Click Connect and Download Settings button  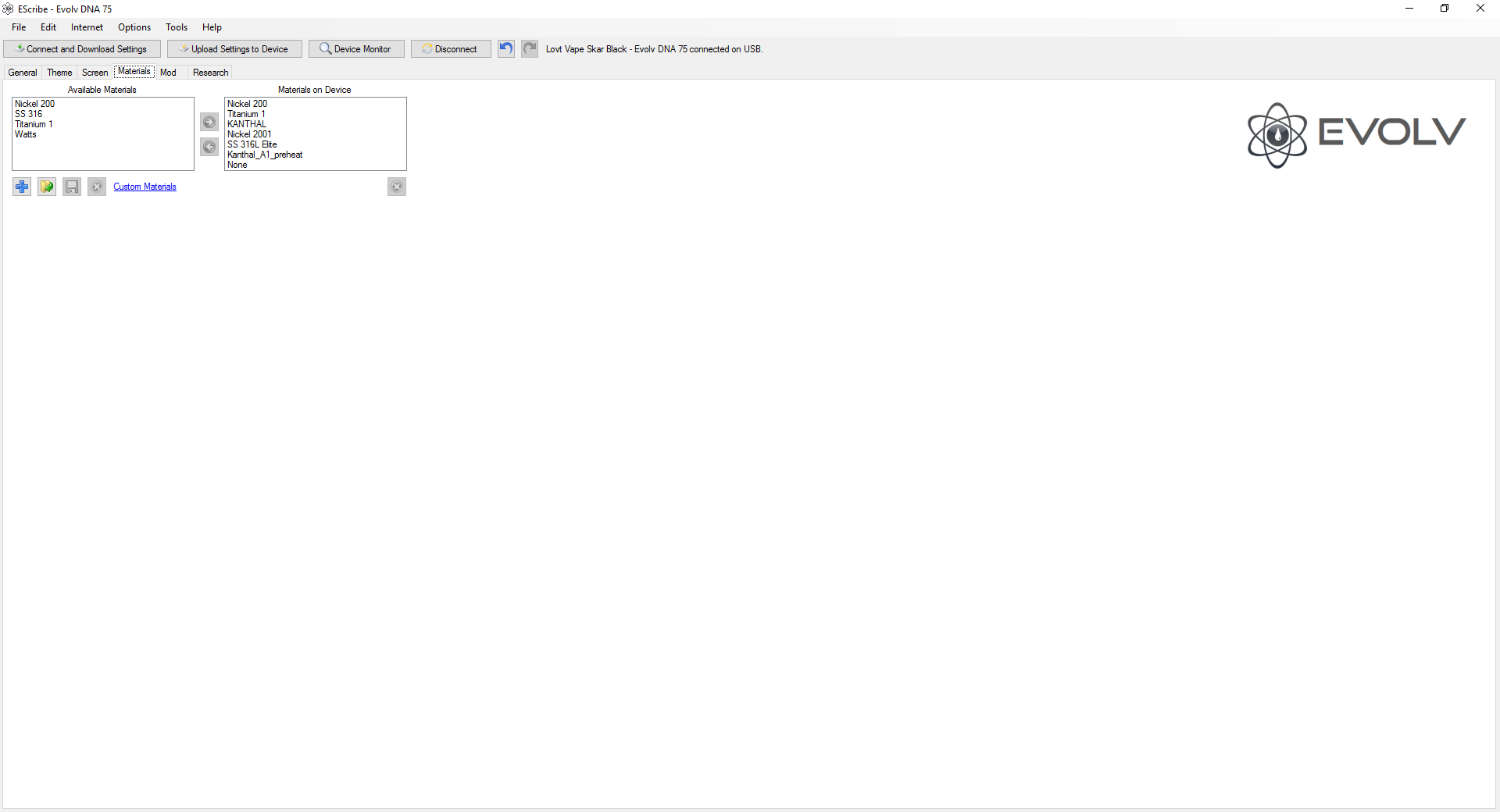click(x=82, y=49)
